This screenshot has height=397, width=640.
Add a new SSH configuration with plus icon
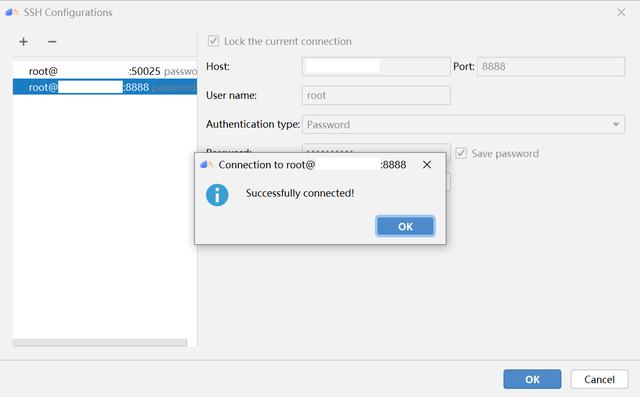(24, 42)
